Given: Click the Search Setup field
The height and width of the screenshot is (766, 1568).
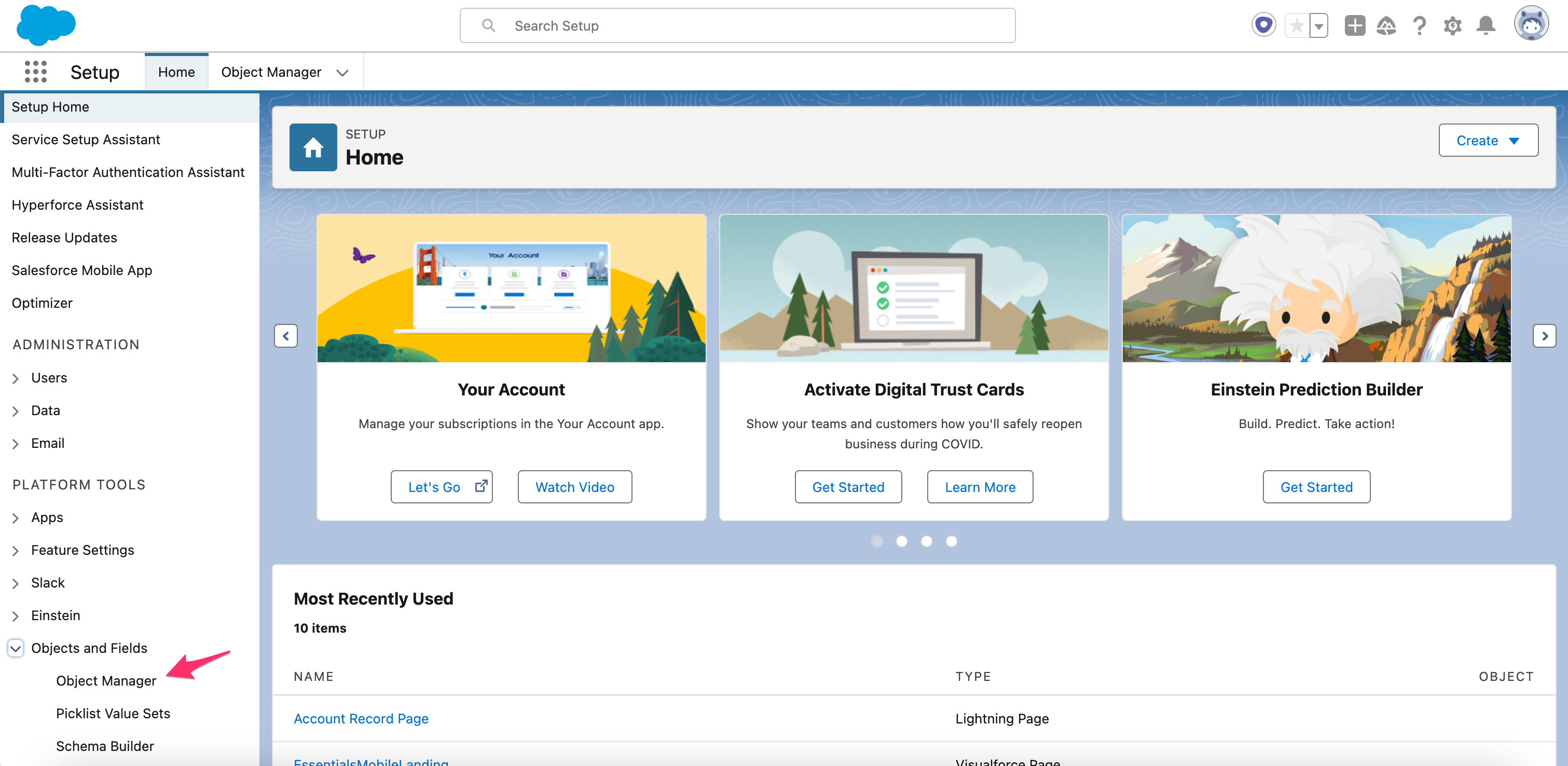Looking at the screenshot, I should pyautogui.click(x=736, y=25).
